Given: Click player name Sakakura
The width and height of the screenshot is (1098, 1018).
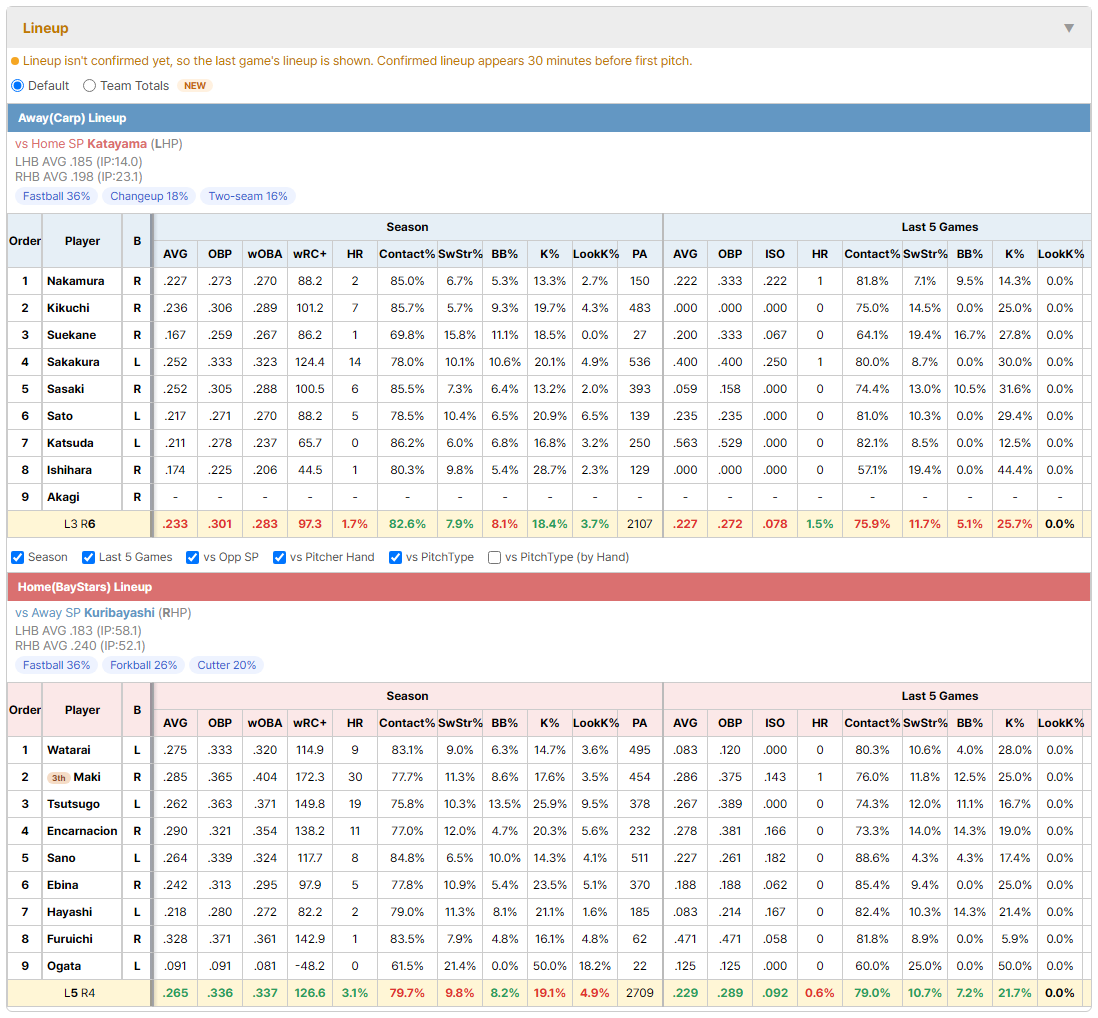Looking at the screenshot, I should (73, 362).
